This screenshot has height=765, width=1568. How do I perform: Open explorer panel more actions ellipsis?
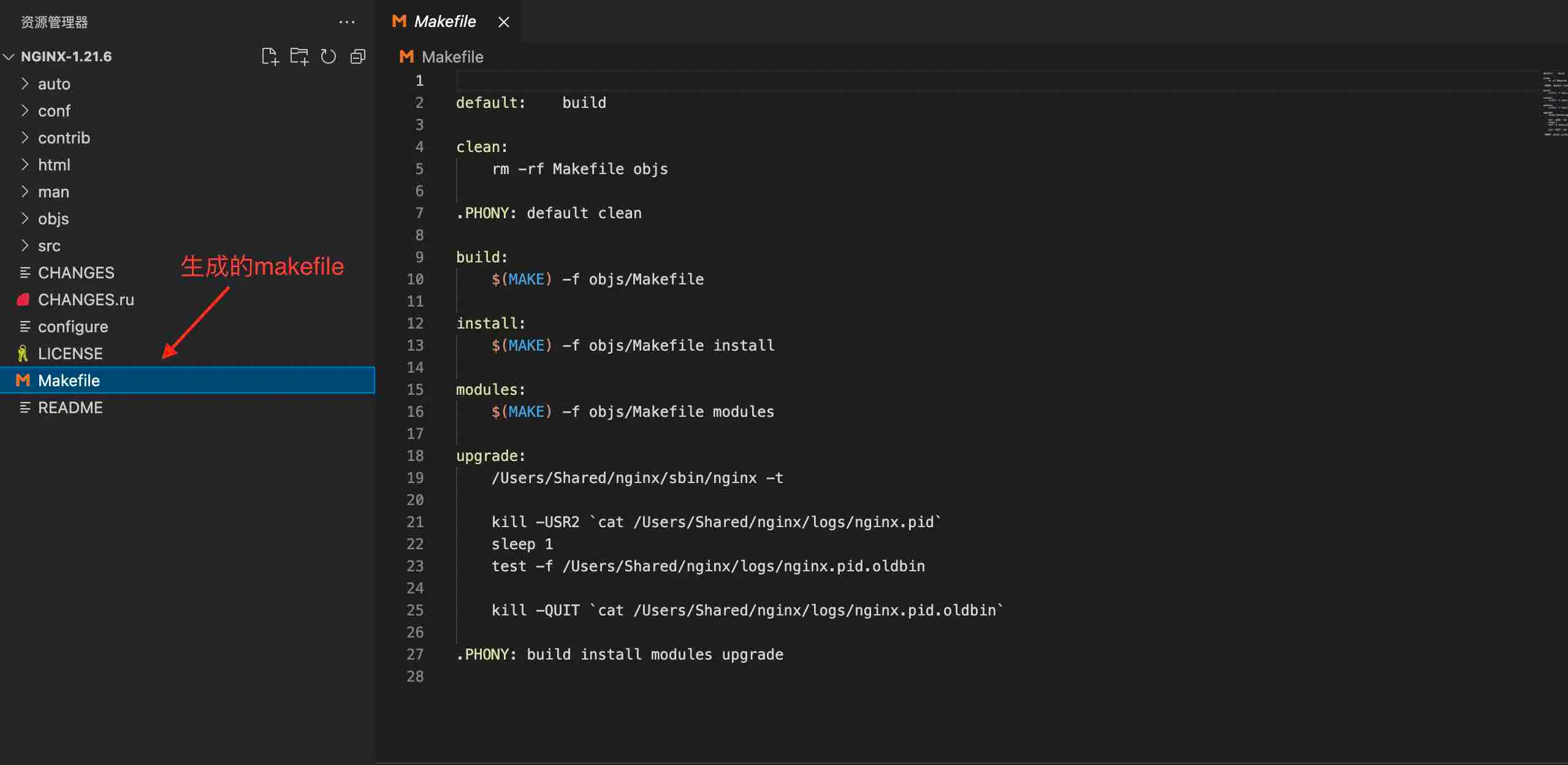pos(347,22)
